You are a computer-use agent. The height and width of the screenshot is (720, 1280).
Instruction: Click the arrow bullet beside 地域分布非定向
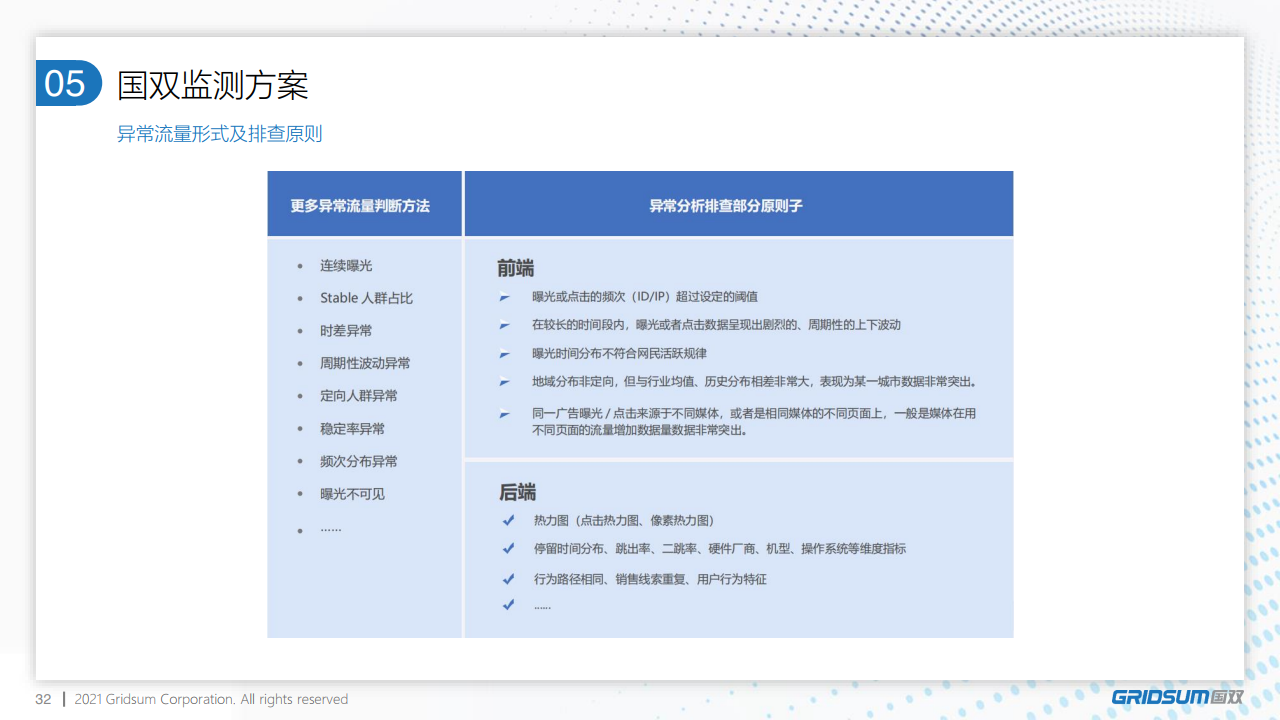click(x=505, y=382)
